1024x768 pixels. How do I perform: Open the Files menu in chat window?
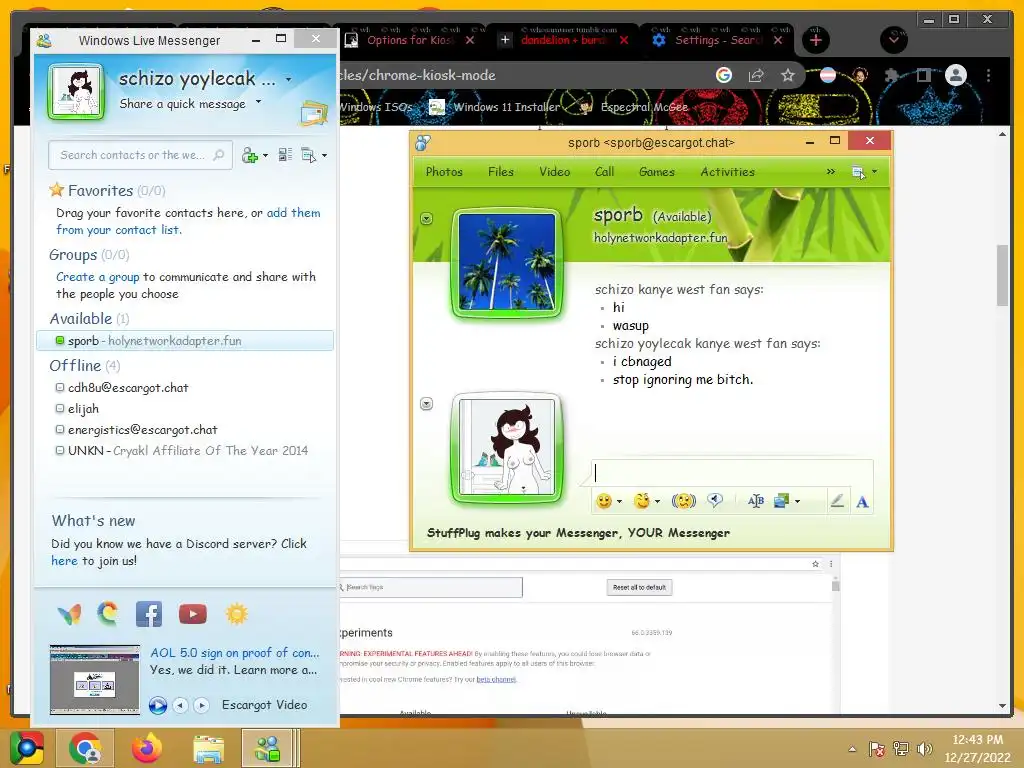coord(501,172)
